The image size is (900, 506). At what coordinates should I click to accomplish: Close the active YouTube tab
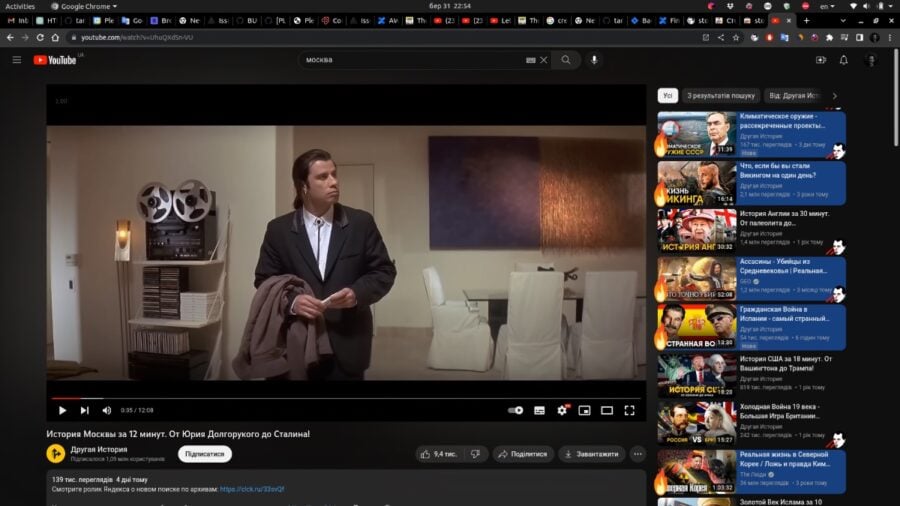[789, 20]
